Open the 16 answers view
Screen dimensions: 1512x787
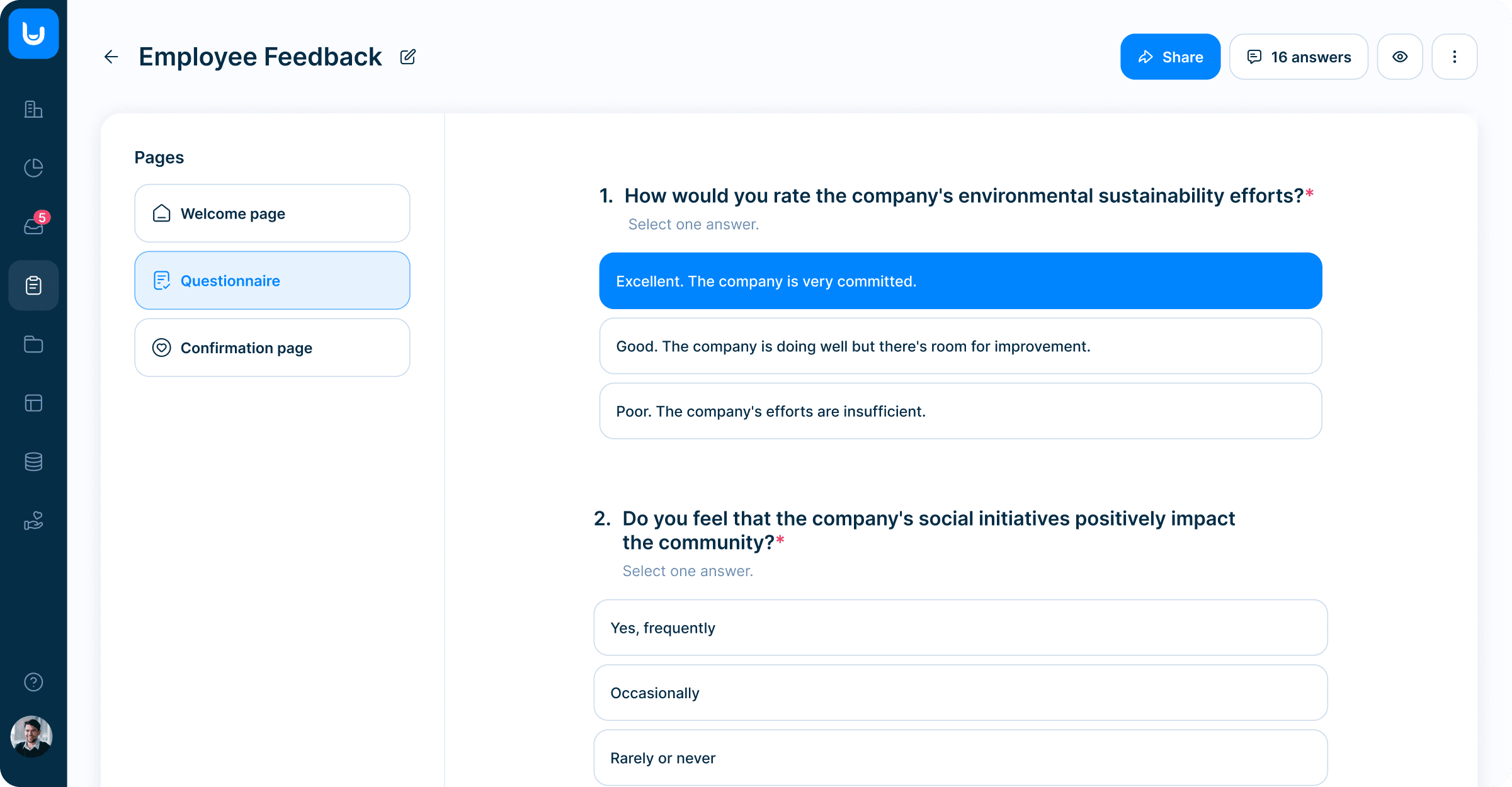point(1299,57)
